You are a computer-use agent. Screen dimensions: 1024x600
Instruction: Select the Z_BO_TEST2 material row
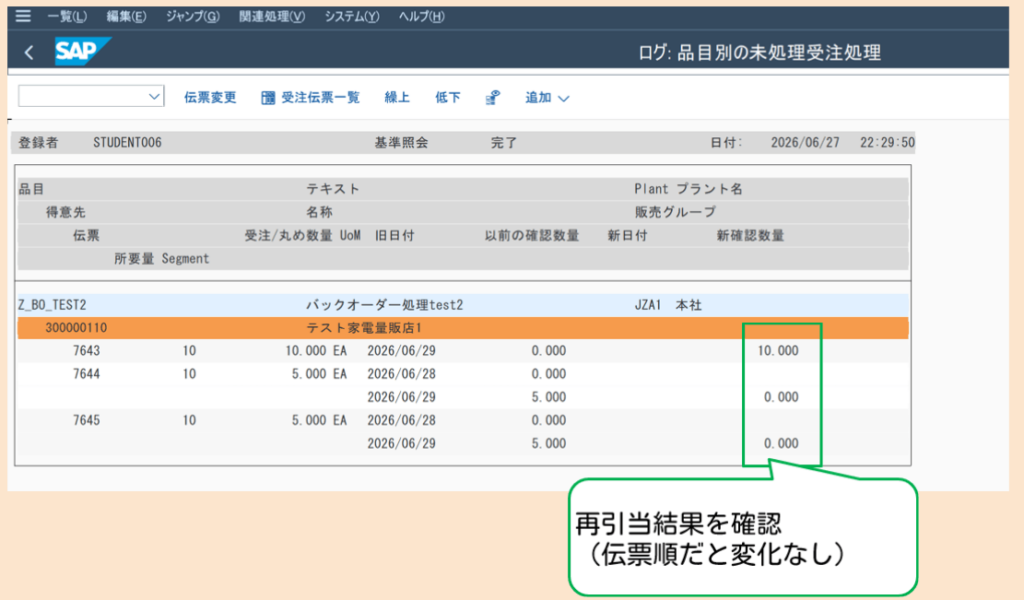(x=462, y=305)
